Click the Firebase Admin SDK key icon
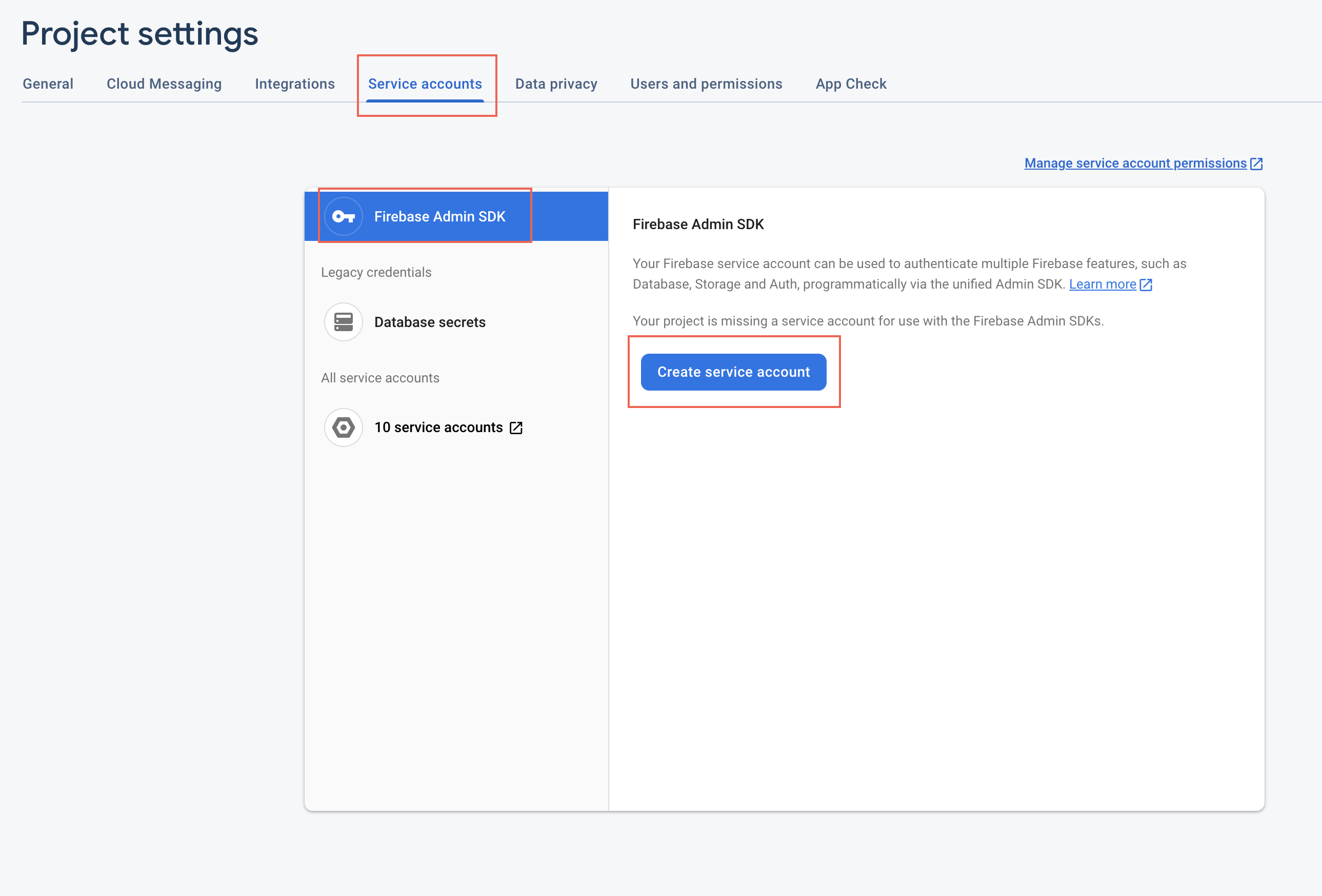 pos(344,216)
